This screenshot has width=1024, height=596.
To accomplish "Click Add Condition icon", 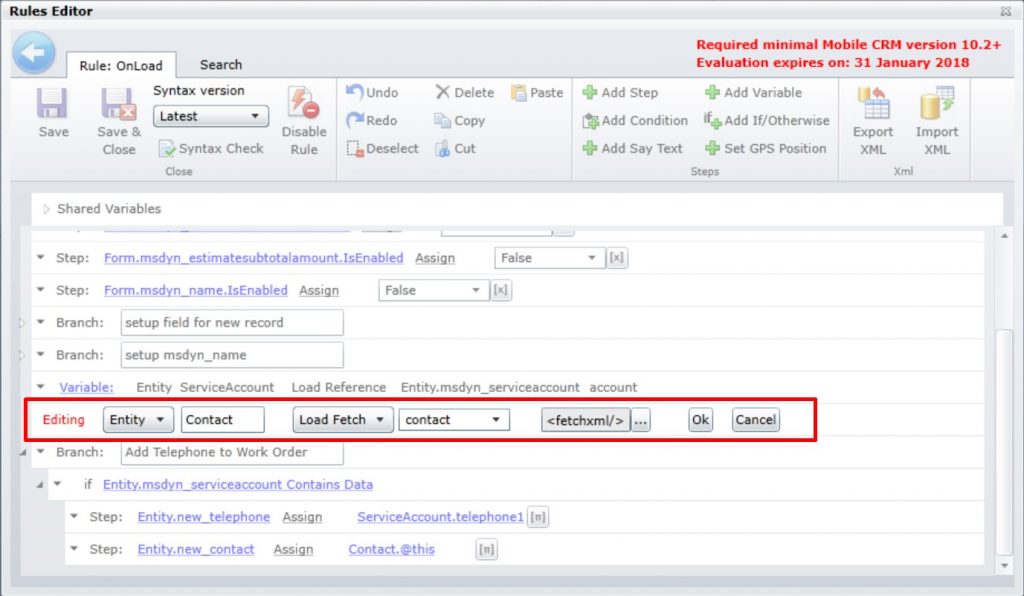I will point(634,120).
